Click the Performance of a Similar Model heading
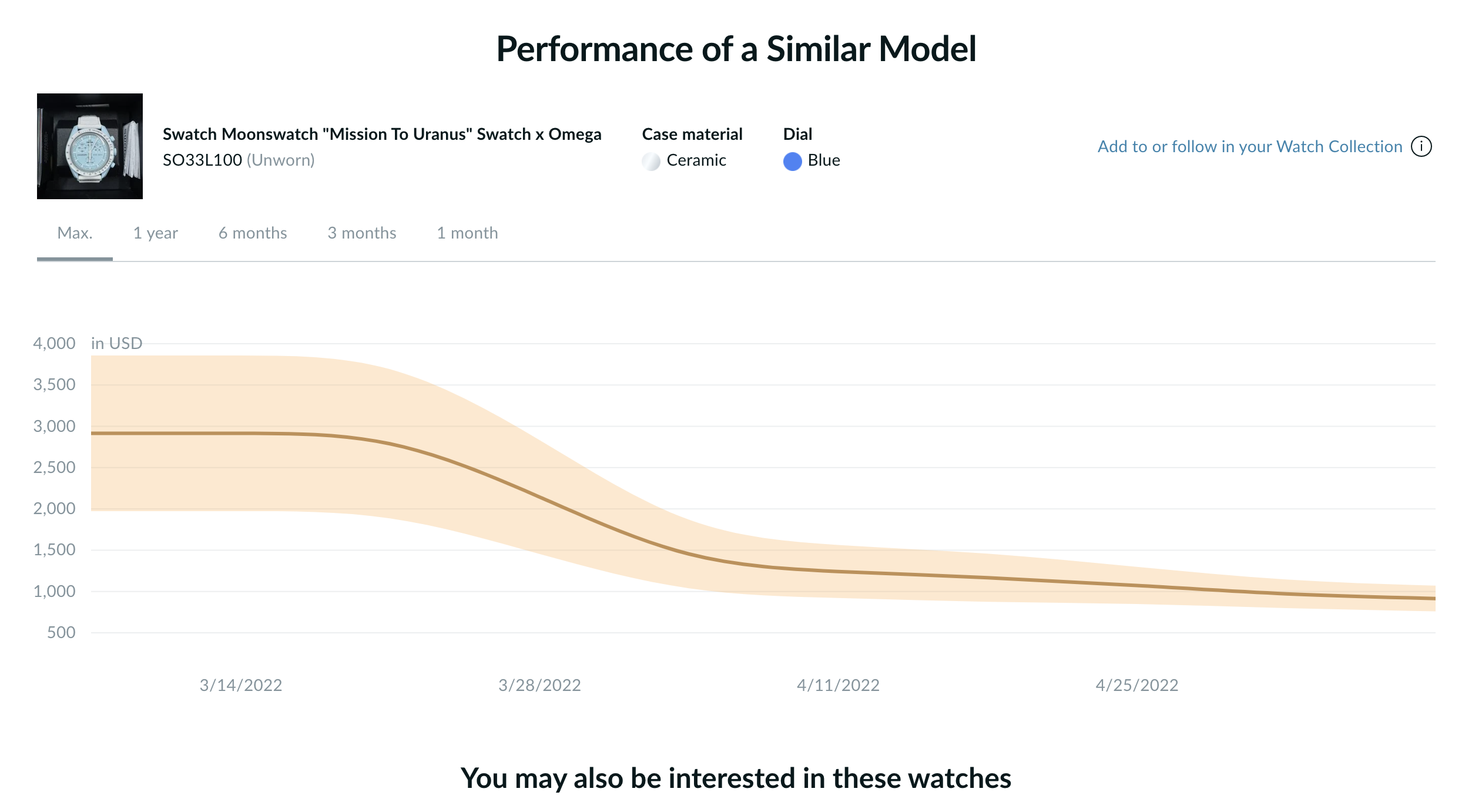1482x812 pixels. [x=736, y=48]
